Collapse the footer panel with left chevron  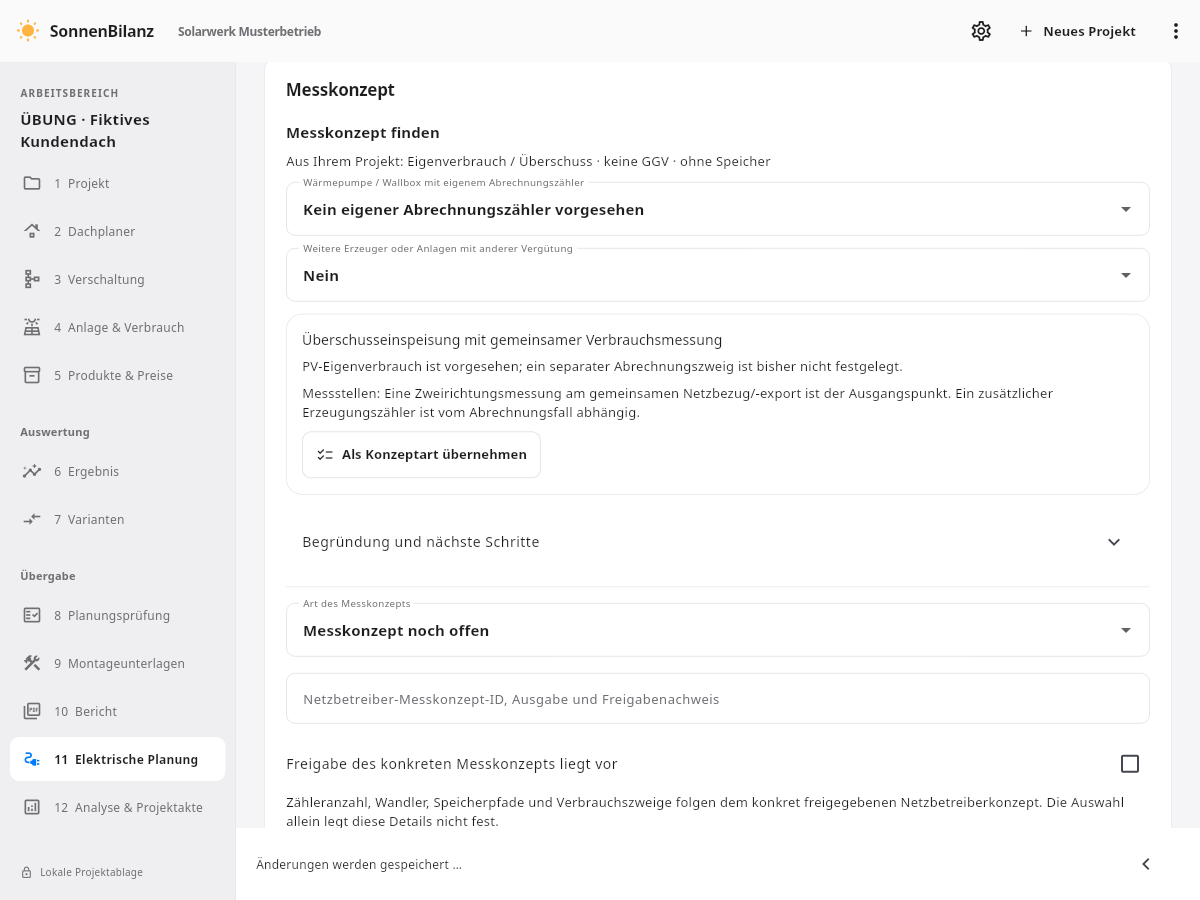[x=1146, y=864]
